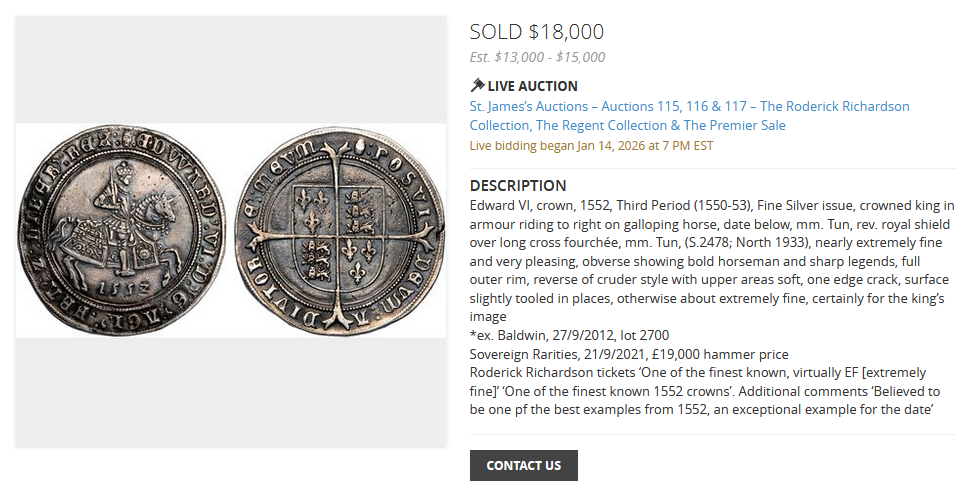Click the estimate $13,000 - $15,000 text

(x=537, y=57)
